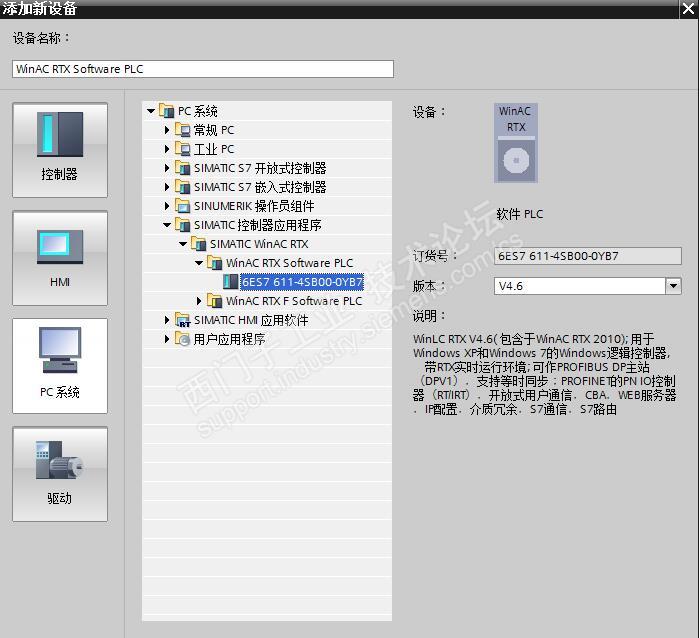Click the 工业 PC folder icon

183,148
